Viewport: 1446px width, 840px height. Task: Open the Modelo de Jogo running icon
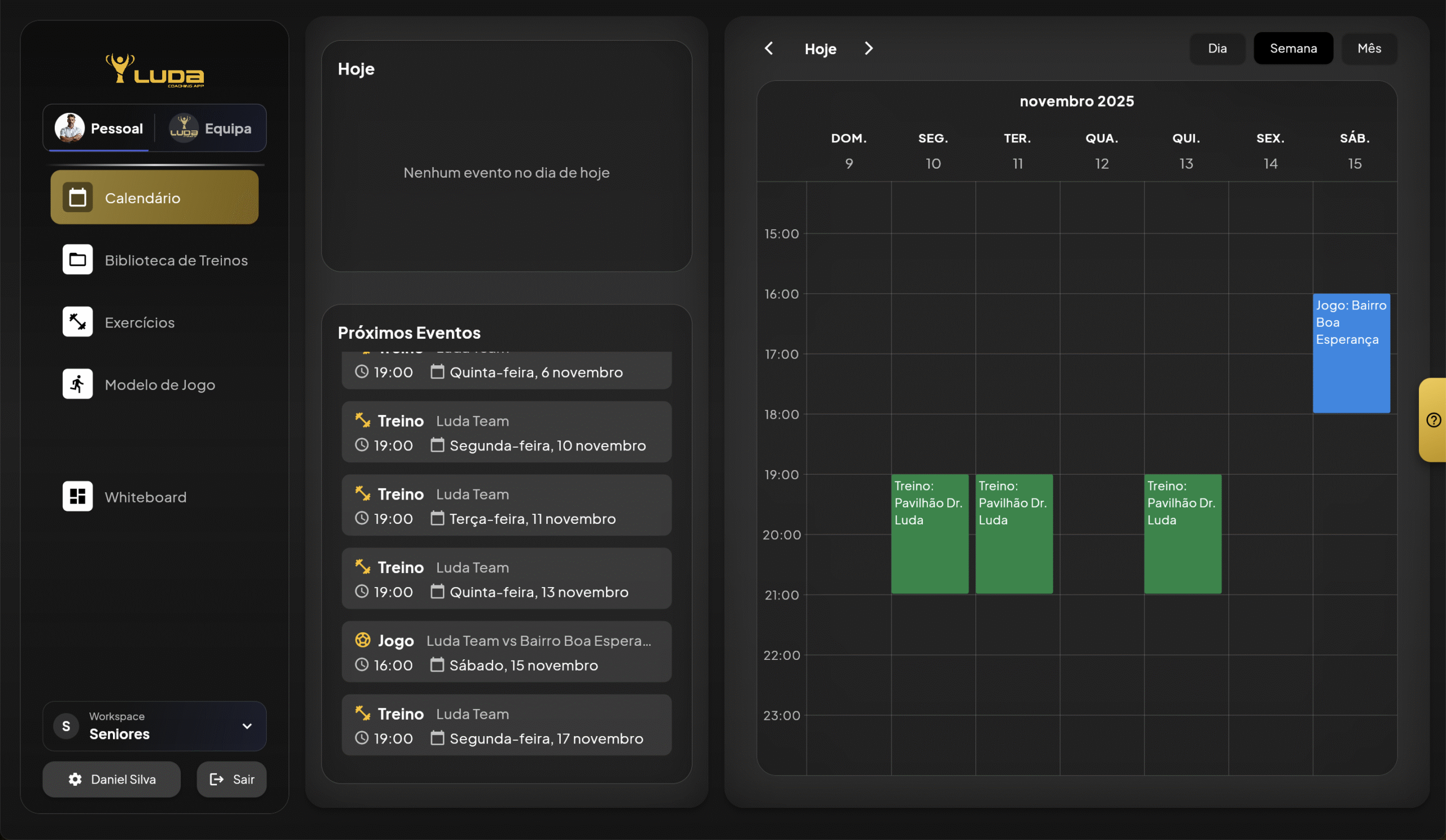[x=77, y=384]
